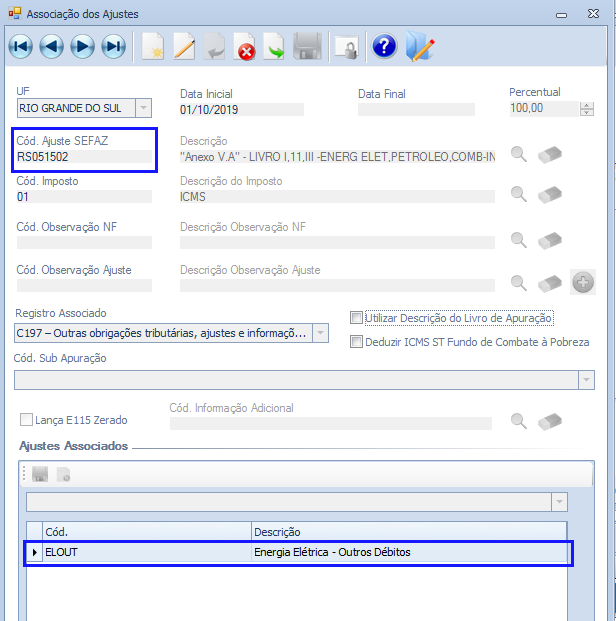Go to next record arrow
Viewport: 616px width, 621px height.
[82, 47]
